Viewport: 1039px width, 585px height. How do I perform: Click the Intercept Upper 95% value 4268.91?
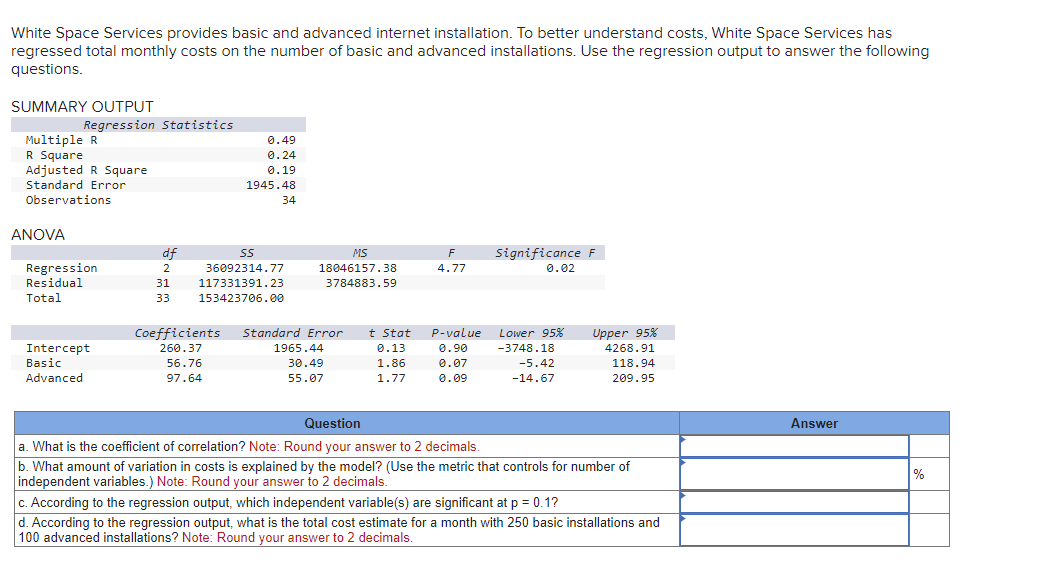coord(629,348)
